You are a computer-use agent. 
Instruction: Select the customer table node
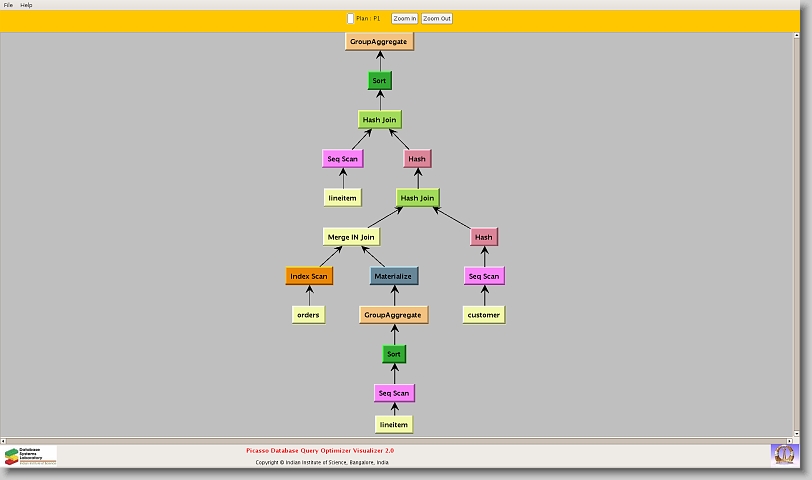(x=484, y=315)
